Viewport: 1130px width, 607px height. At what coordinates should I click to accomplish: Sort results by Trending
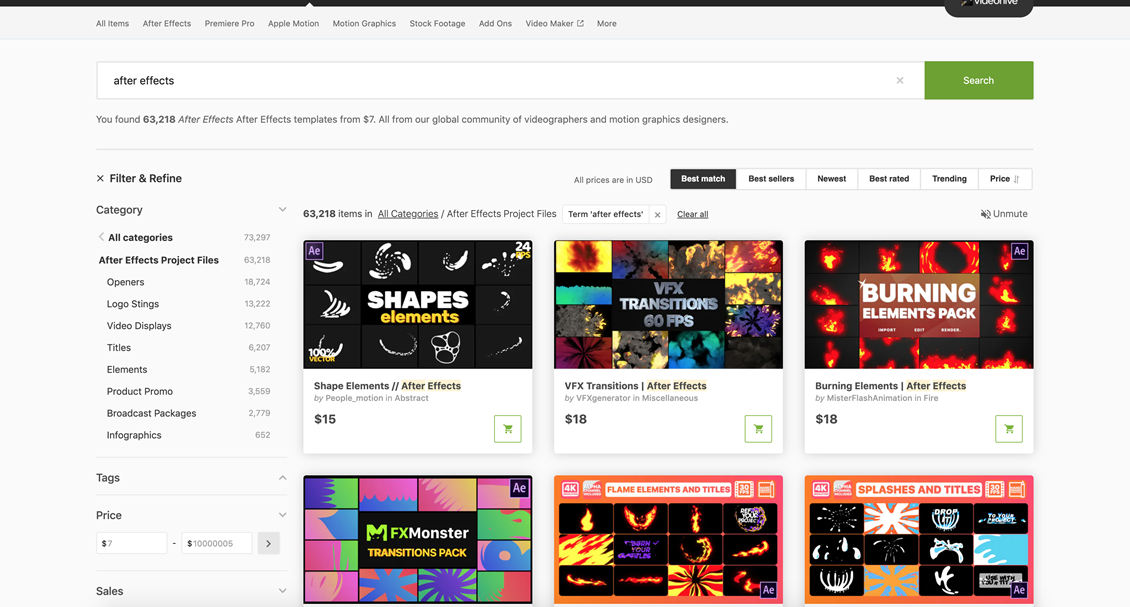[949, 179]
